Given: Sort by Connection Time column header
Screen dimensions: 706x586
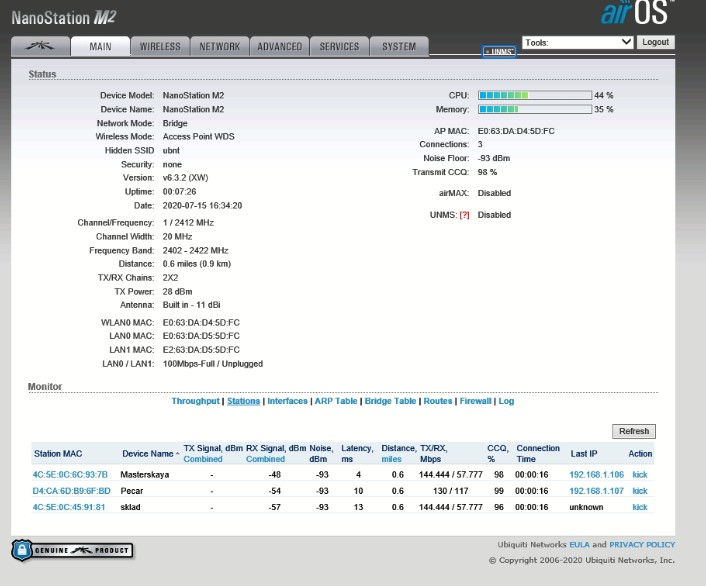Looking at the screenshot, I should [538, 454].
